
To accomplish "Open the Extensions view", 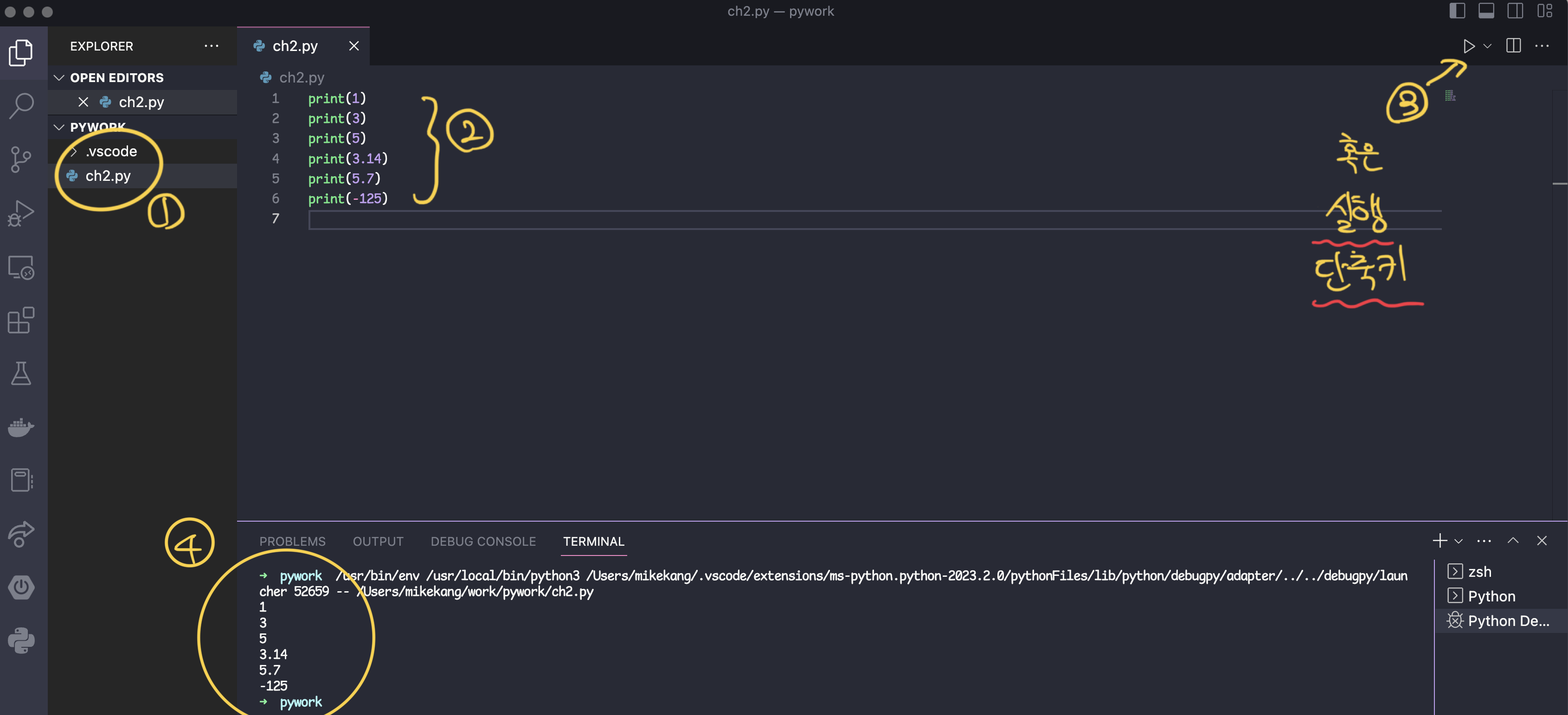I will point(22,321).
